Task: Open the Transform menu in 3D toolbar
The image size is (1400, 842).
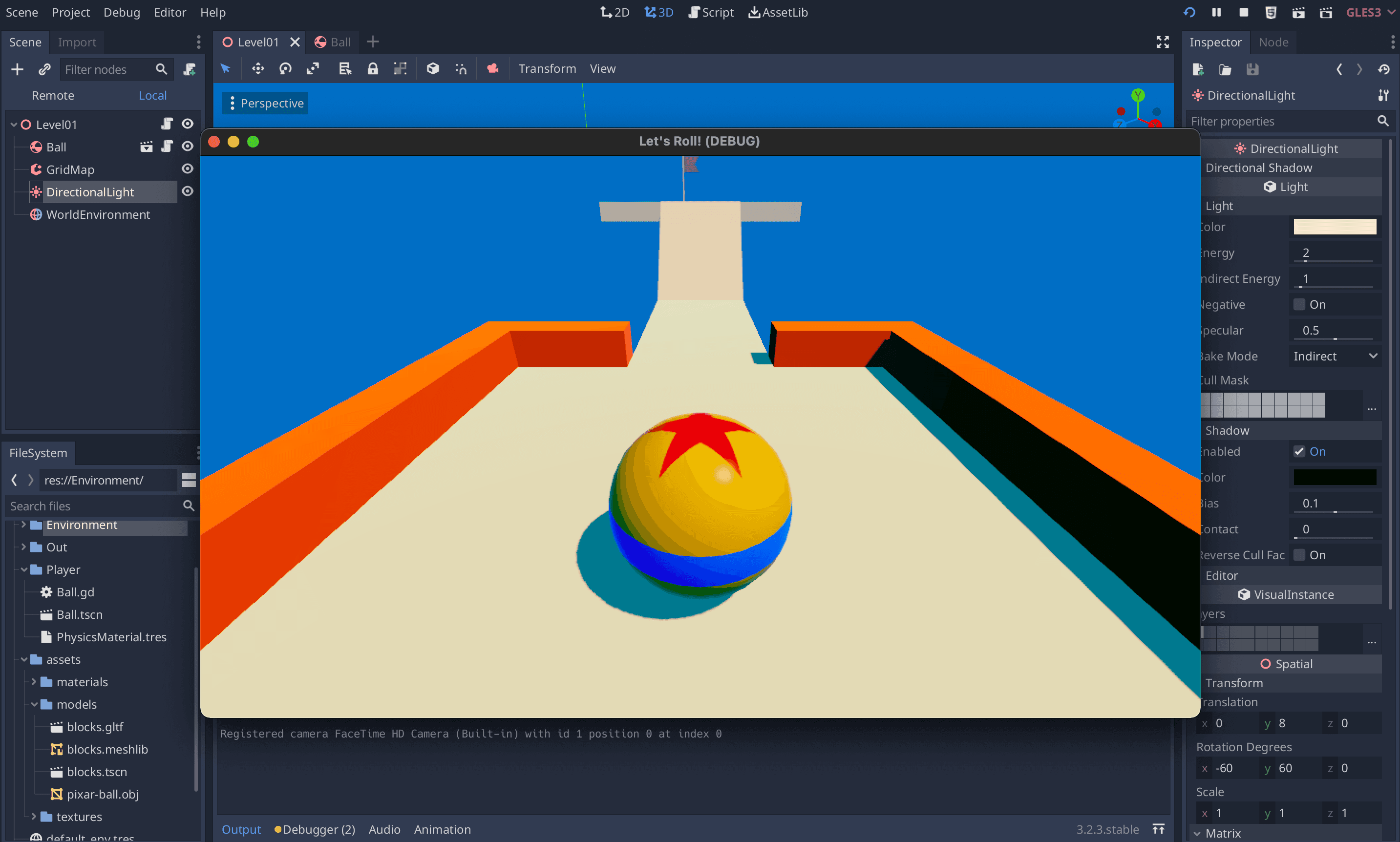Action: click(x=547, y=69)
